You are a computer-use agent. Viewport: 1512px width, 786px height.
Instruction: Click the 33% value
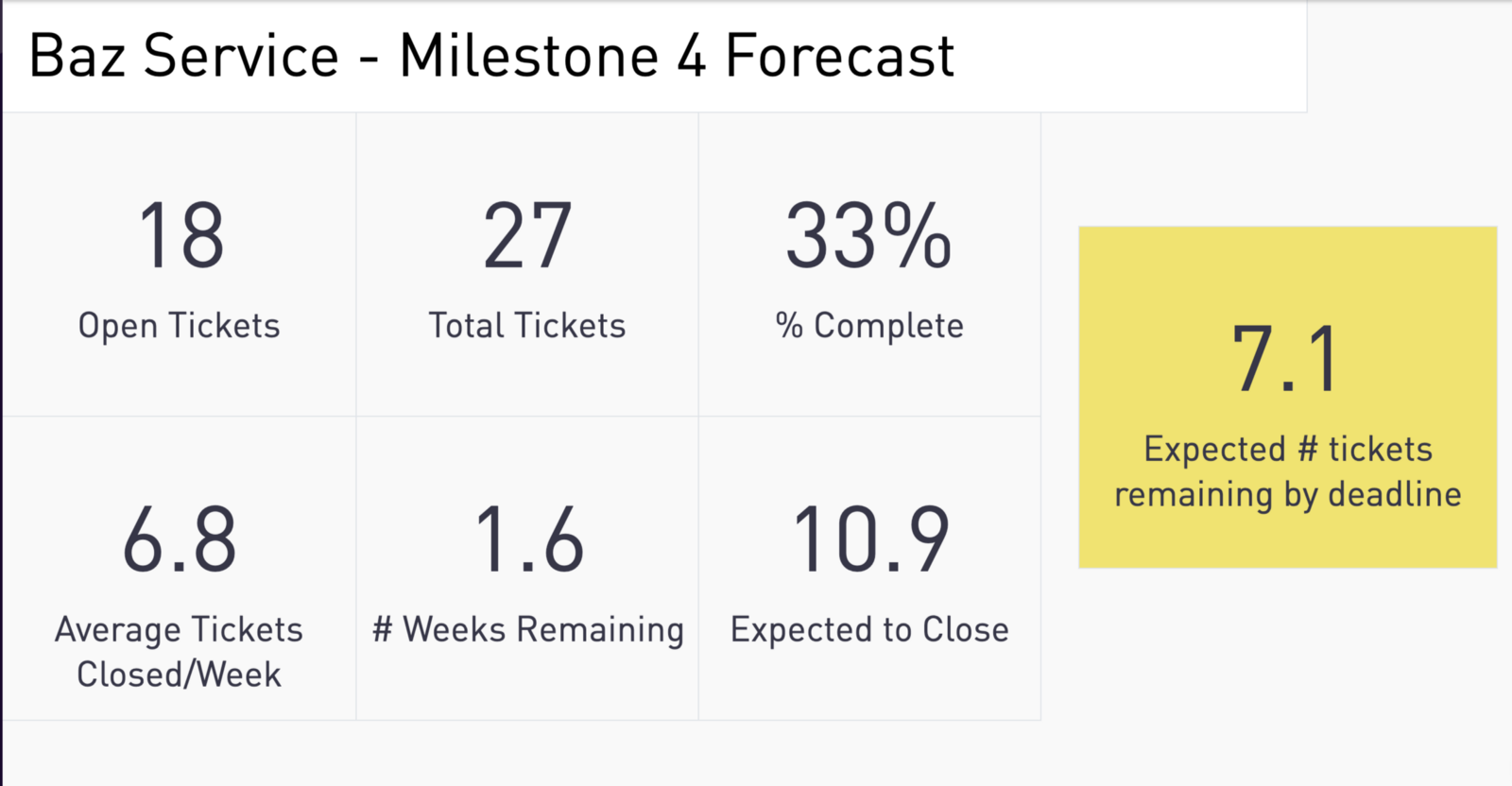pyautogui.click(x=868, y=235)
